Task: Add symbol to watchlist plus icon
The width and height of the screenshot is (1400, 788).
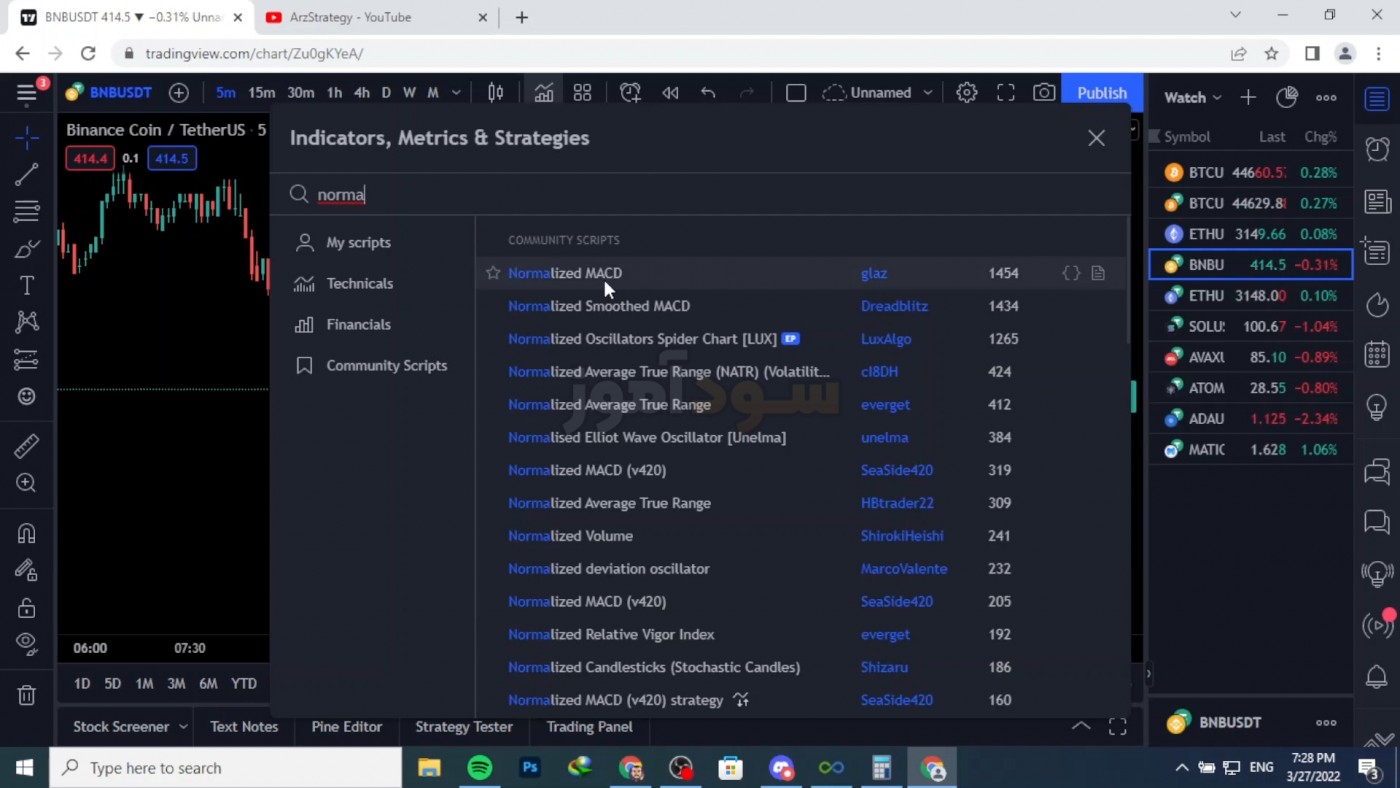Action: [x=1248, y=97]
